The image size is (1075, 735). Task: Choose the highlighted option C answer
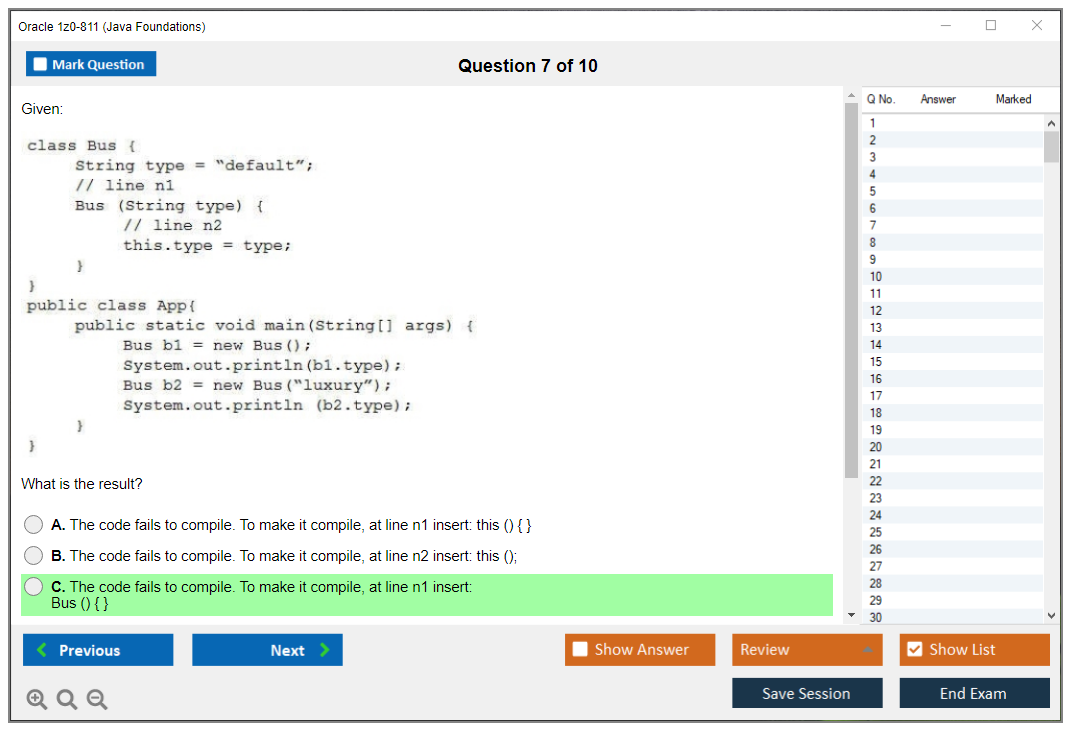33,587
